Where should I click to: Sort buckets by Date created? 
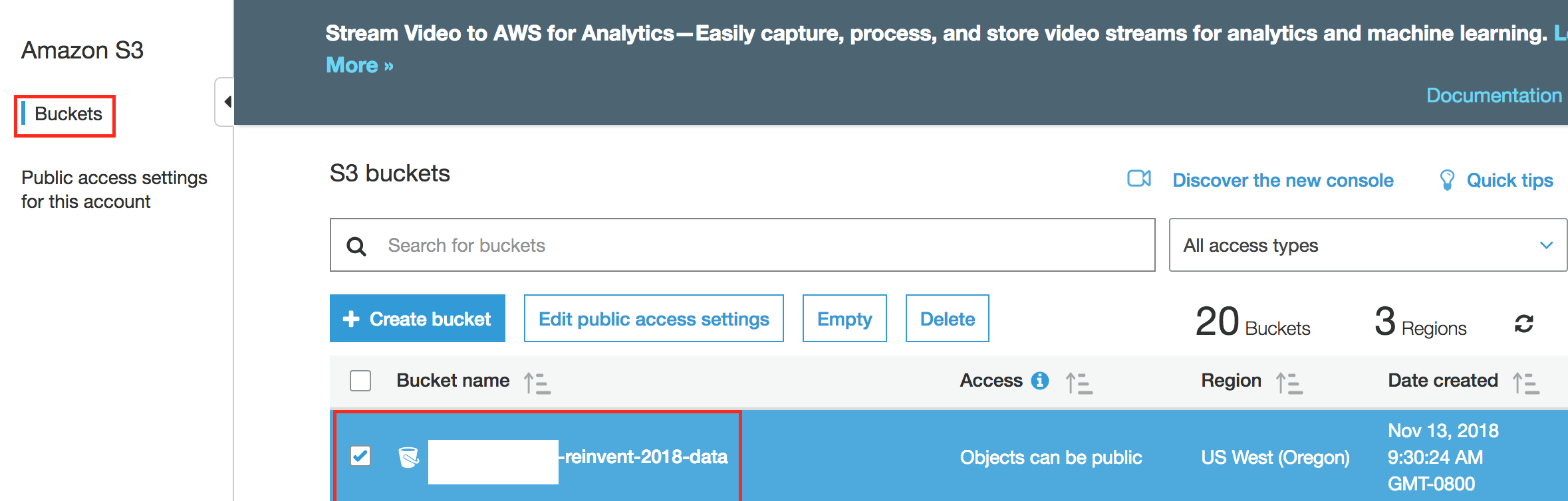pyautogui.click(x=1525, y=383)
